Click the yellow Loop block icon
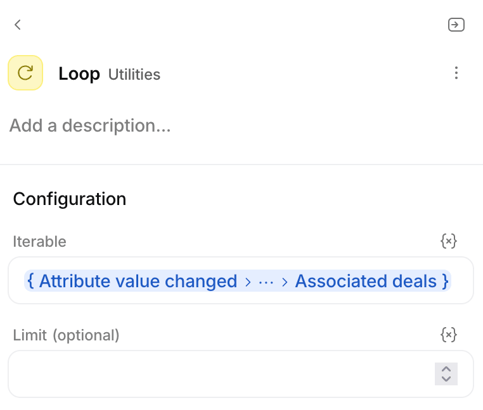Image resolution: width=483 pixels, height=410 pixels. 25,73
